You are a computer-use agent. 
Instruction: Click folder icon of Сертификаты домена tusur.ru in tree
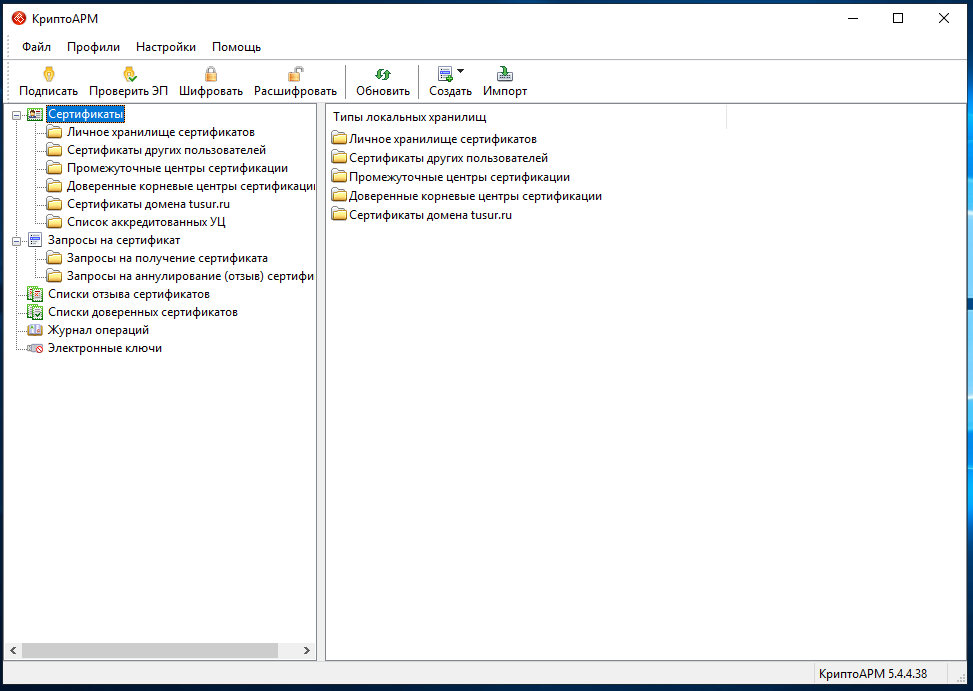(55, 204)
